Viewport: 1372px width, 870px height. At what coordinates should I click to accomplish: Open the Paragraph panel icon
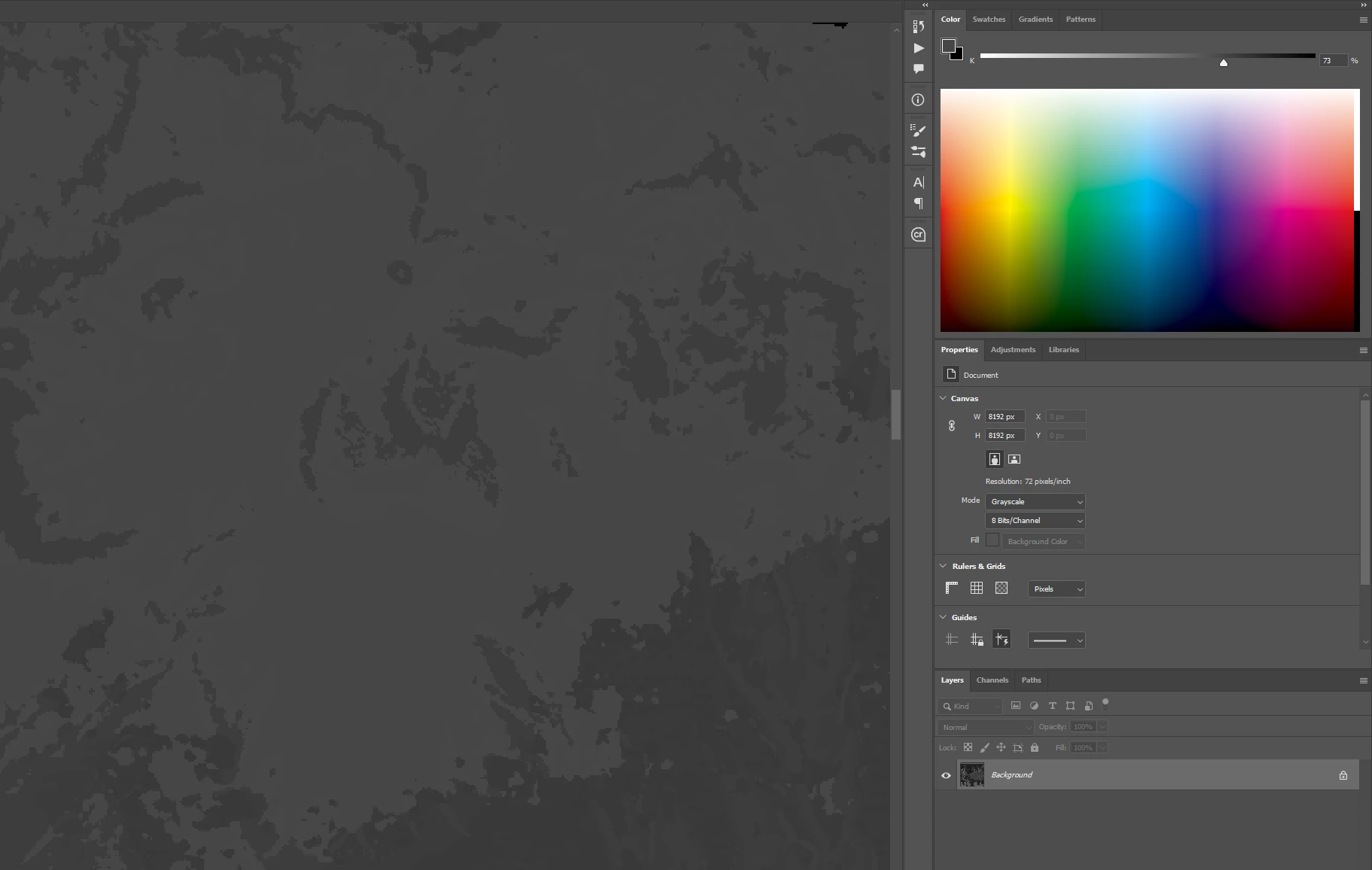coord(919,203)
